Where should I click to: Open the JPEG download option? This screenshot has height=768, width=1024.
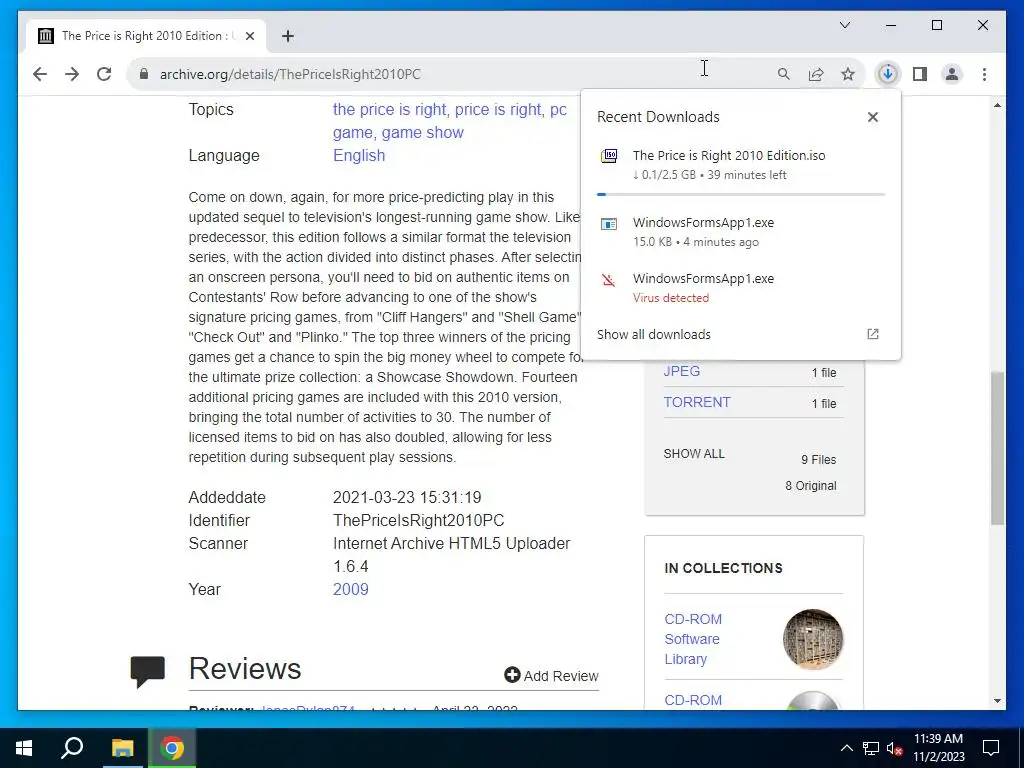pos(682,371)
